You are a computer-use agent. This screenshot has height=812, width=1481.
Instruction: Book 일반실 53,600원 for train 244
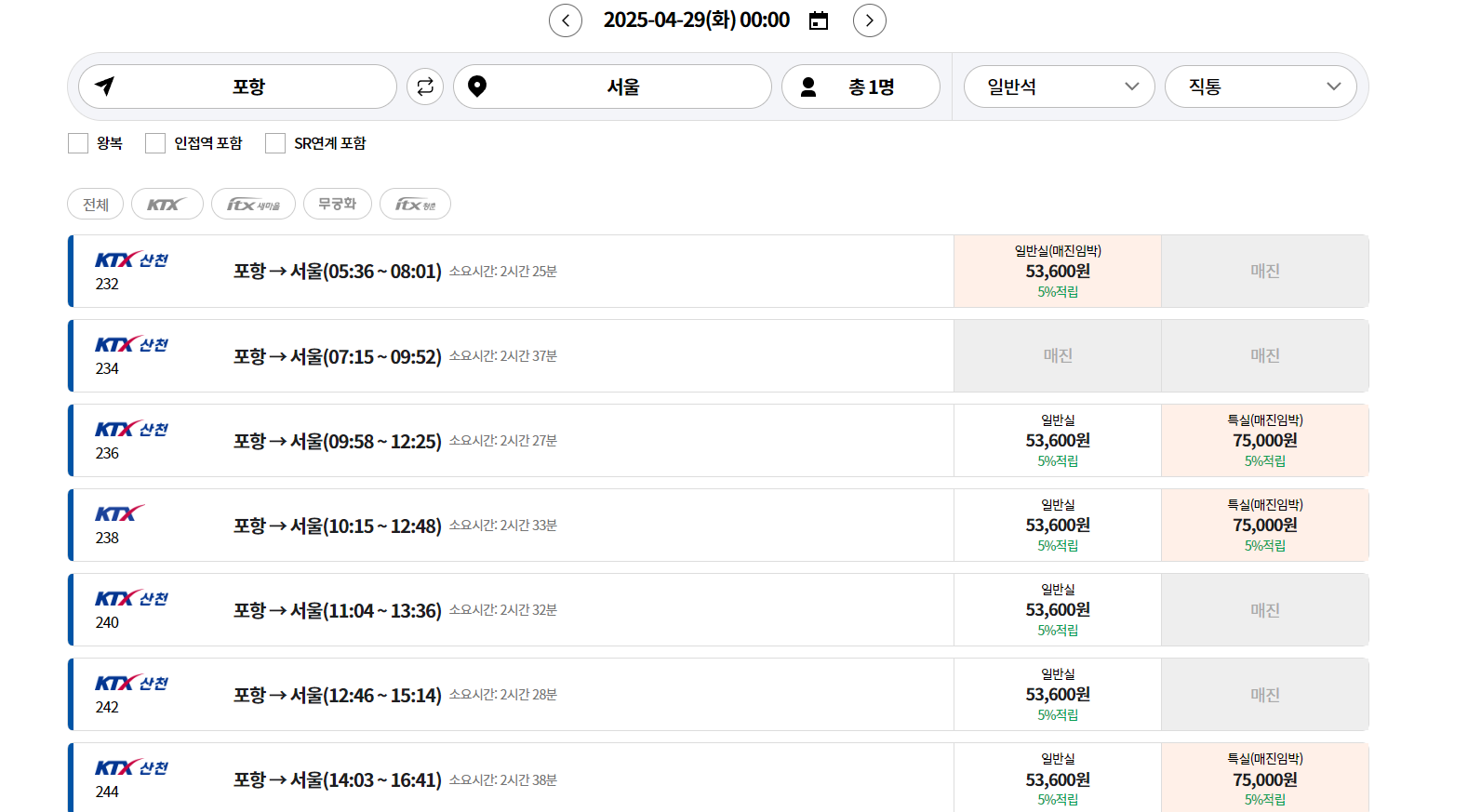[x=1058, y=778]
